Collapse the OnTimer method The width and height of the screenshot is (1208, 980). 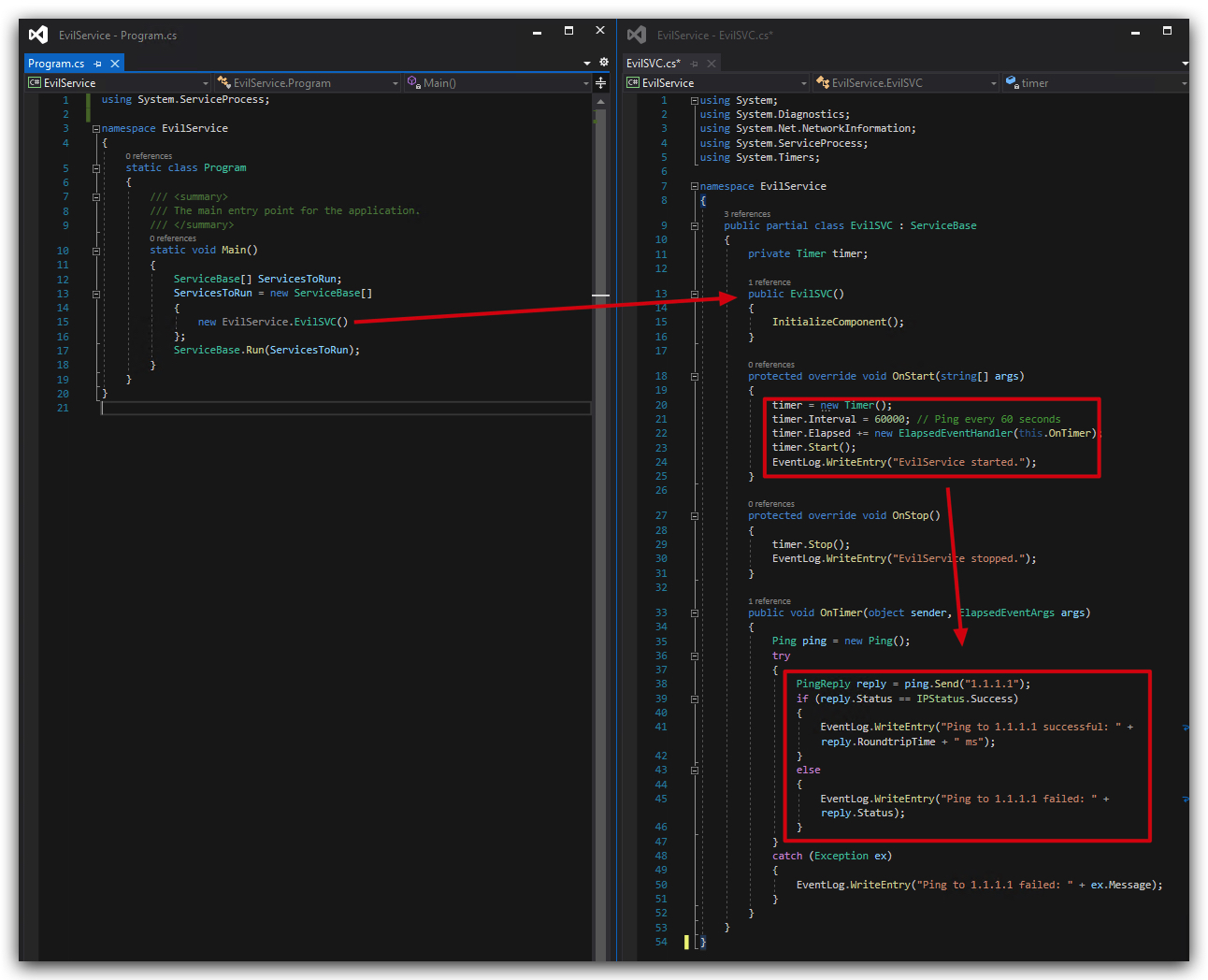tap(695, 613)
